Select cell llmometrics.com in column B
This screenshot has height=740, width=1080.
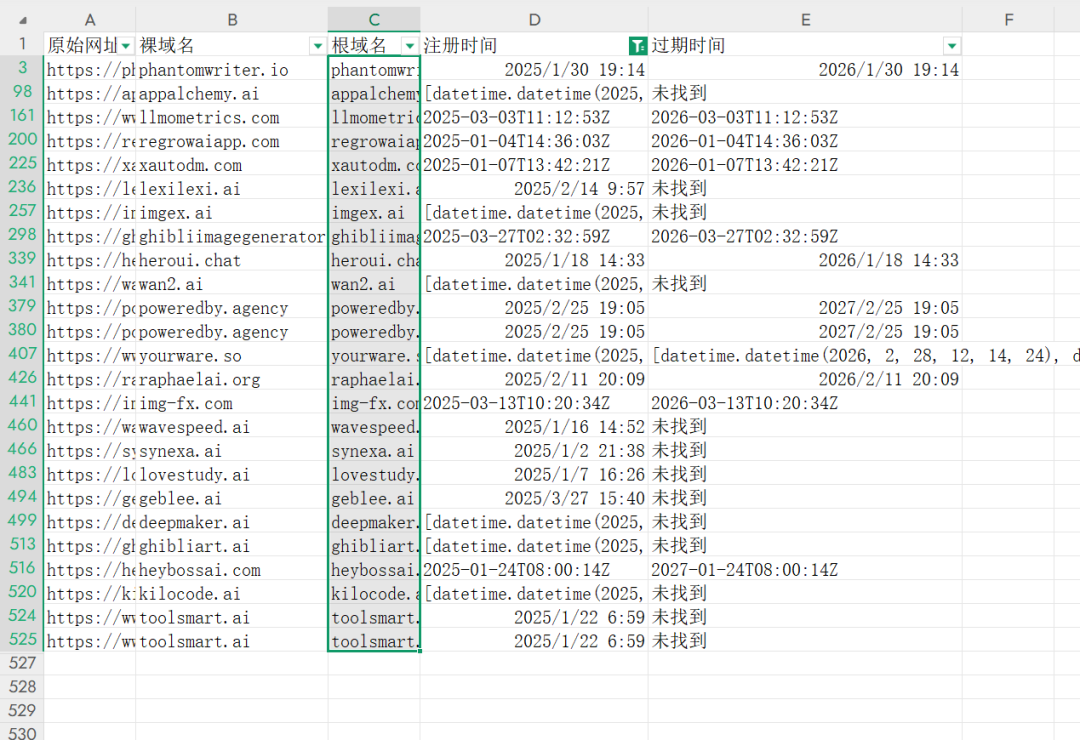click(232, 117)
